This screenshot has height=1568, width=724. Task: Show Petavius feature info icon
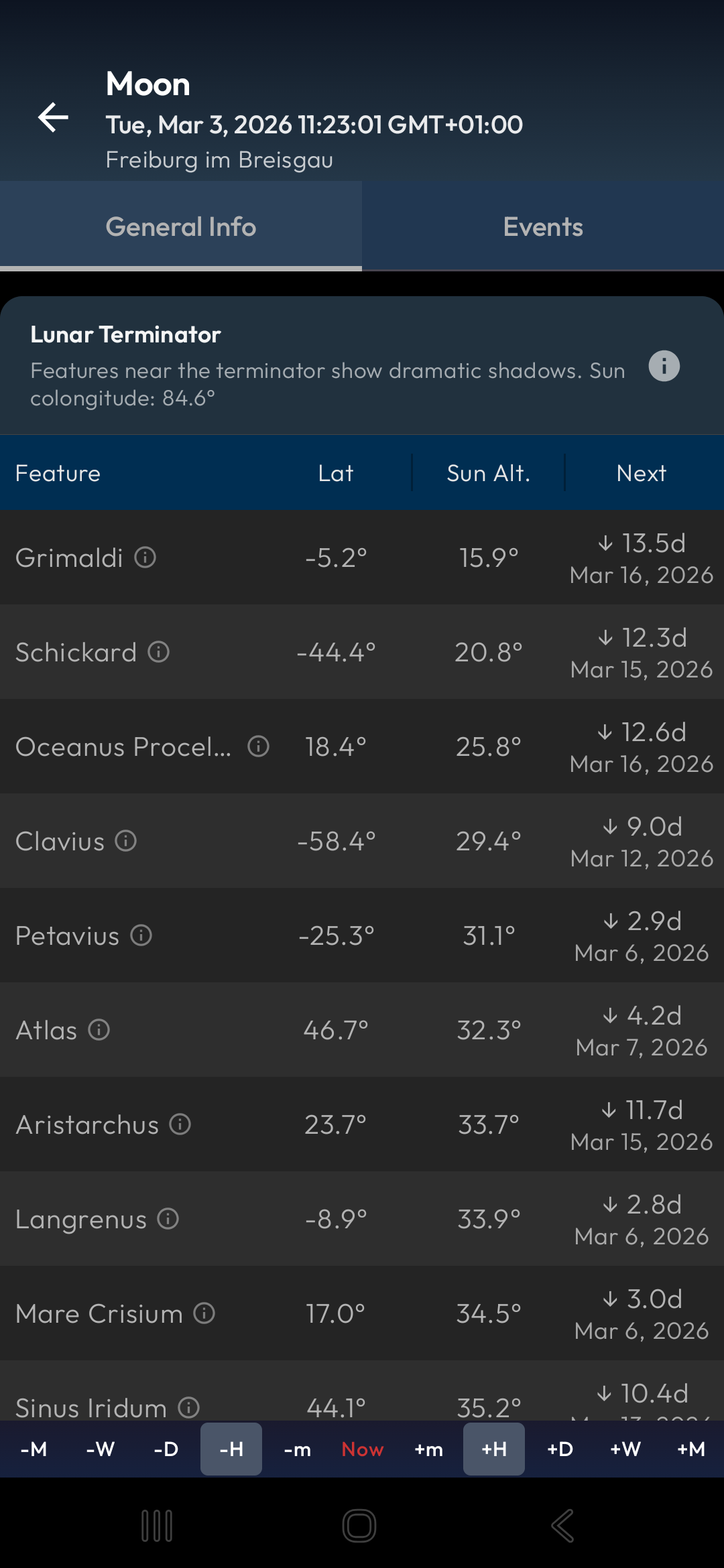tap(141, 935)
